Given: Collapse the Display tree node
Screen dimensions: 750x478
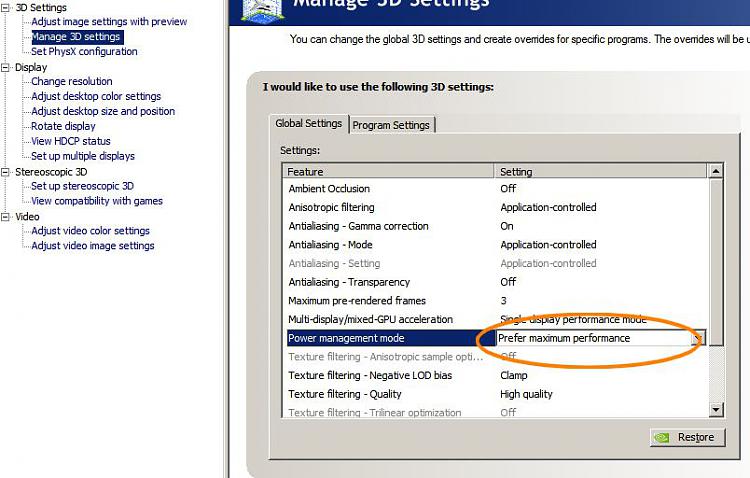Looking at the screenshot, I should point(5,67).
